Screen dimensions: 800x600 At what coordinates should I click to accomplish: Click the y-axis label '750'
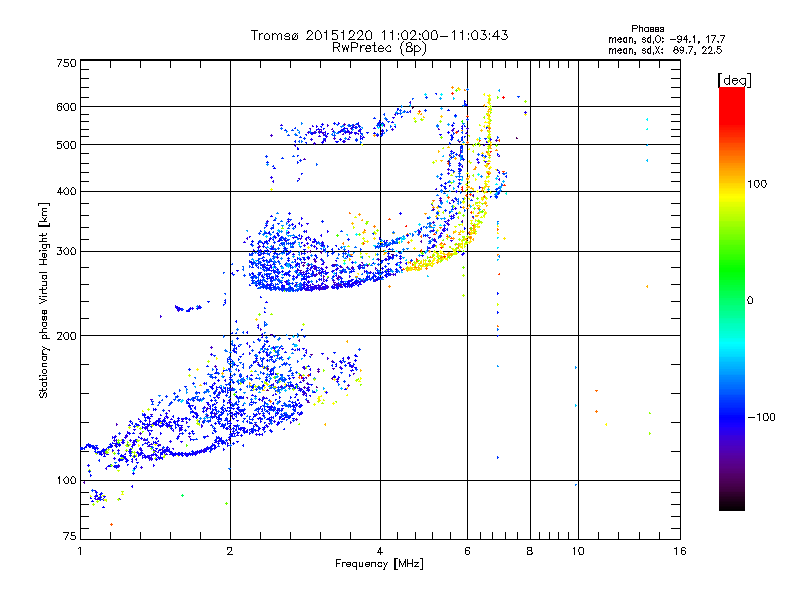coord(67,63)
